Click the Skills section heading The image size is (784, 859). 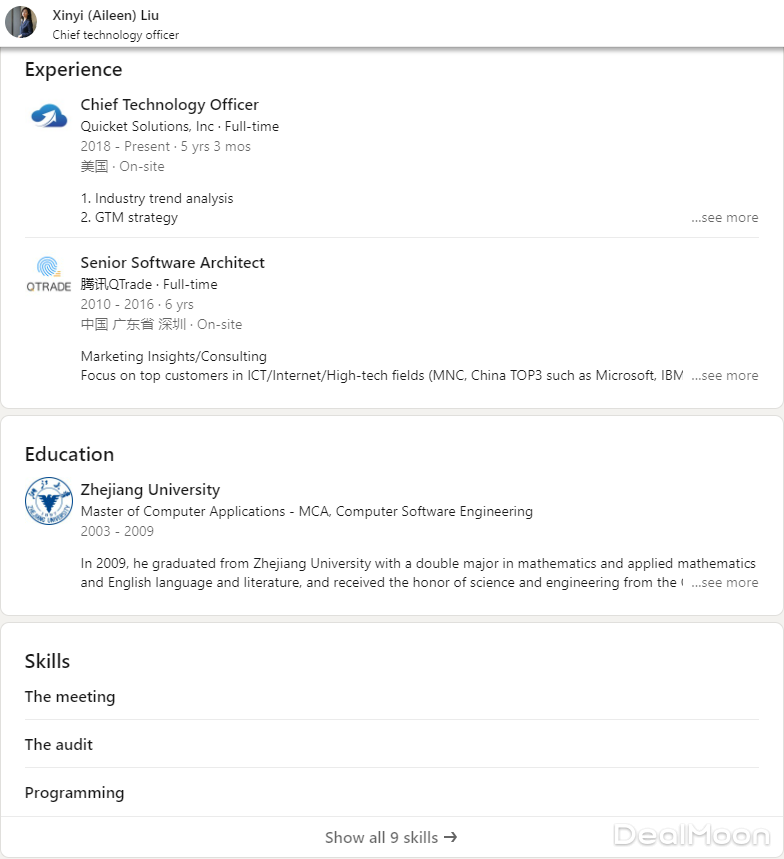pos(47,661)
